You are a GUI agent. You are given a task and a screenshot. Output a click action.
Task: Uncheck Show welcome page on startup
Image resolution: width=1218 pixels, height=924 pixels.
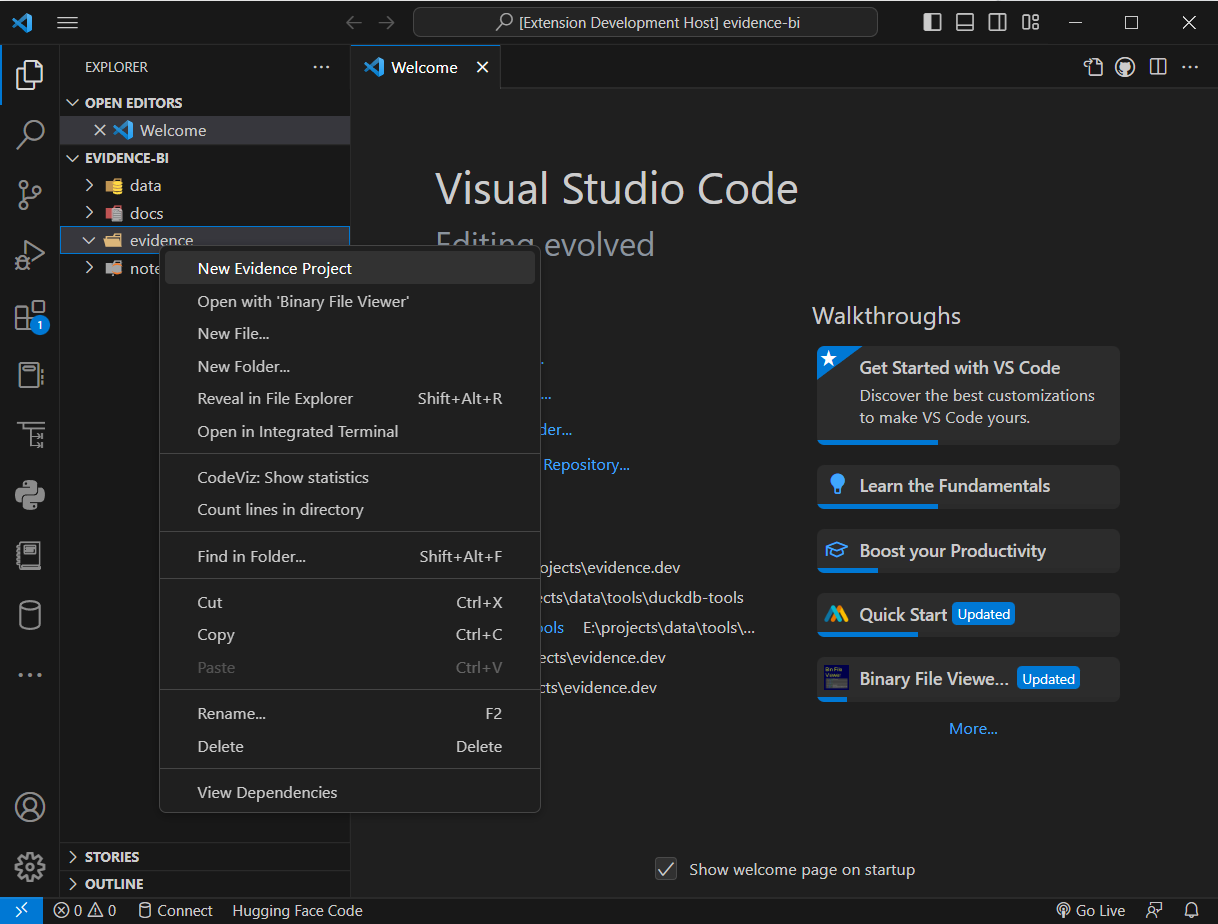(x=666, y=869)
